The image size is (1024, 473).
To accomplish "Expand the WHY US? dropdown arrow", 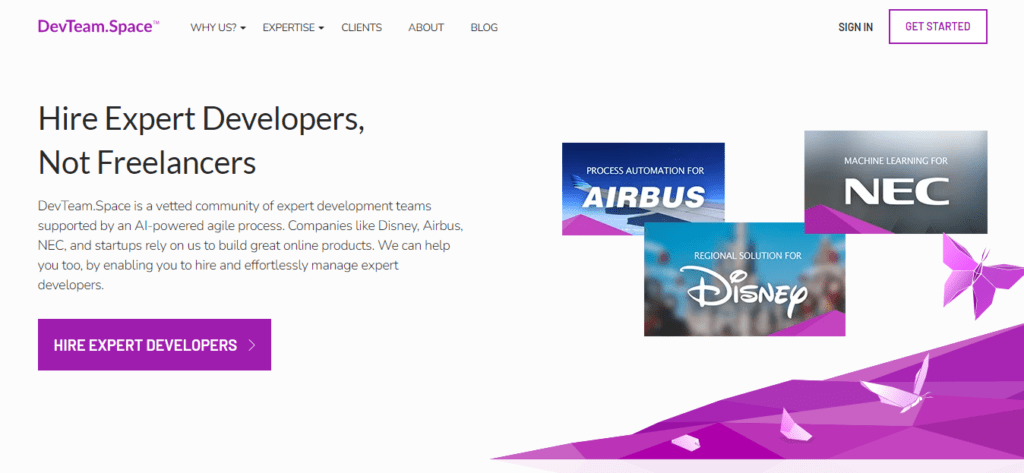I will click(x=243, y=28).
